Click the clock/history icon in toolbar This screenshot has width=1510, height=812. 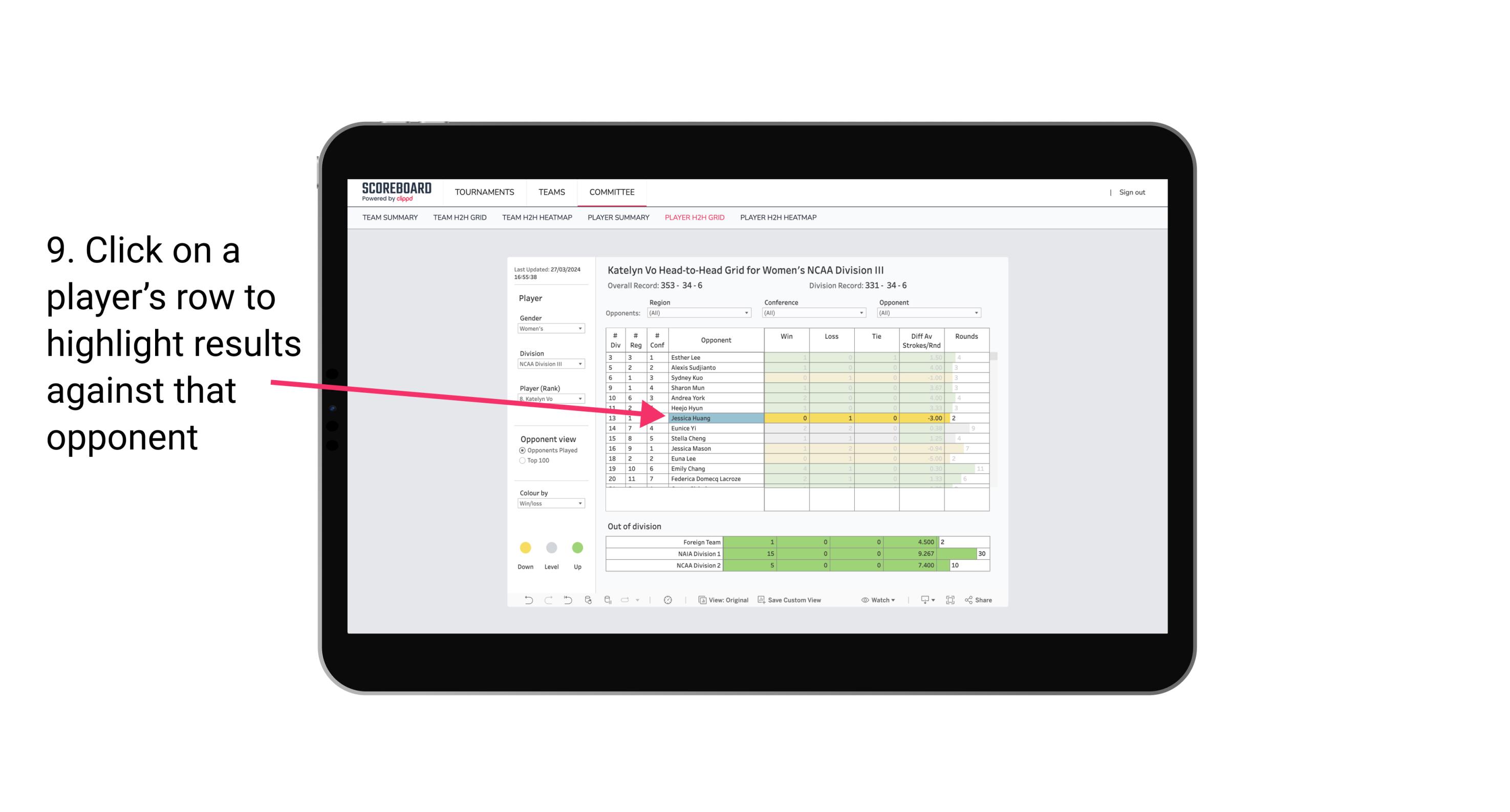click(x=668, y=601)
